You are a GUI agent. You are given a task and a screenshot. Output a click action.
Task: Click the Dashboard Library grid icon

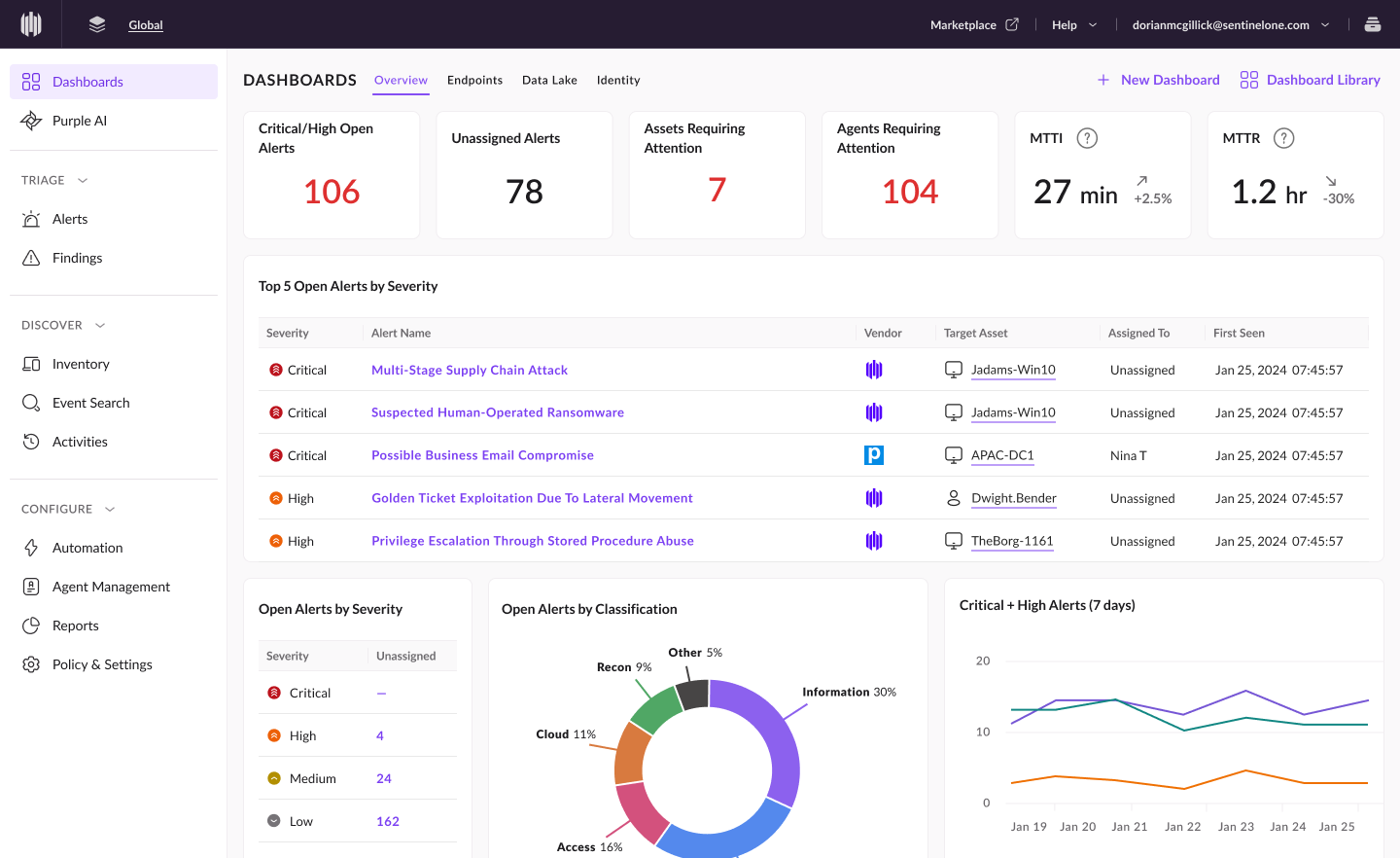point(1249,80)
